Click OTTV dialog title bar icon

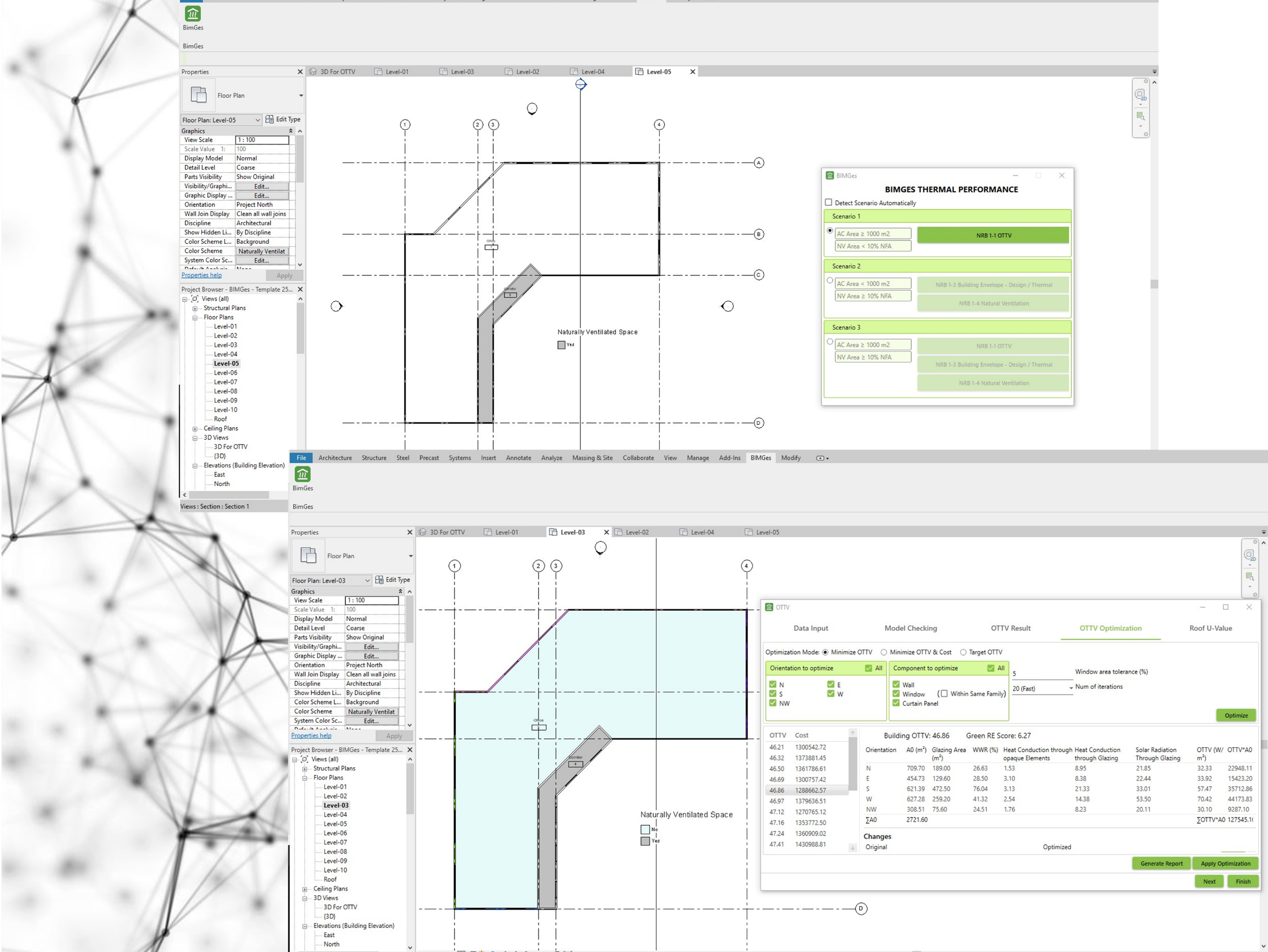(769, 607)
